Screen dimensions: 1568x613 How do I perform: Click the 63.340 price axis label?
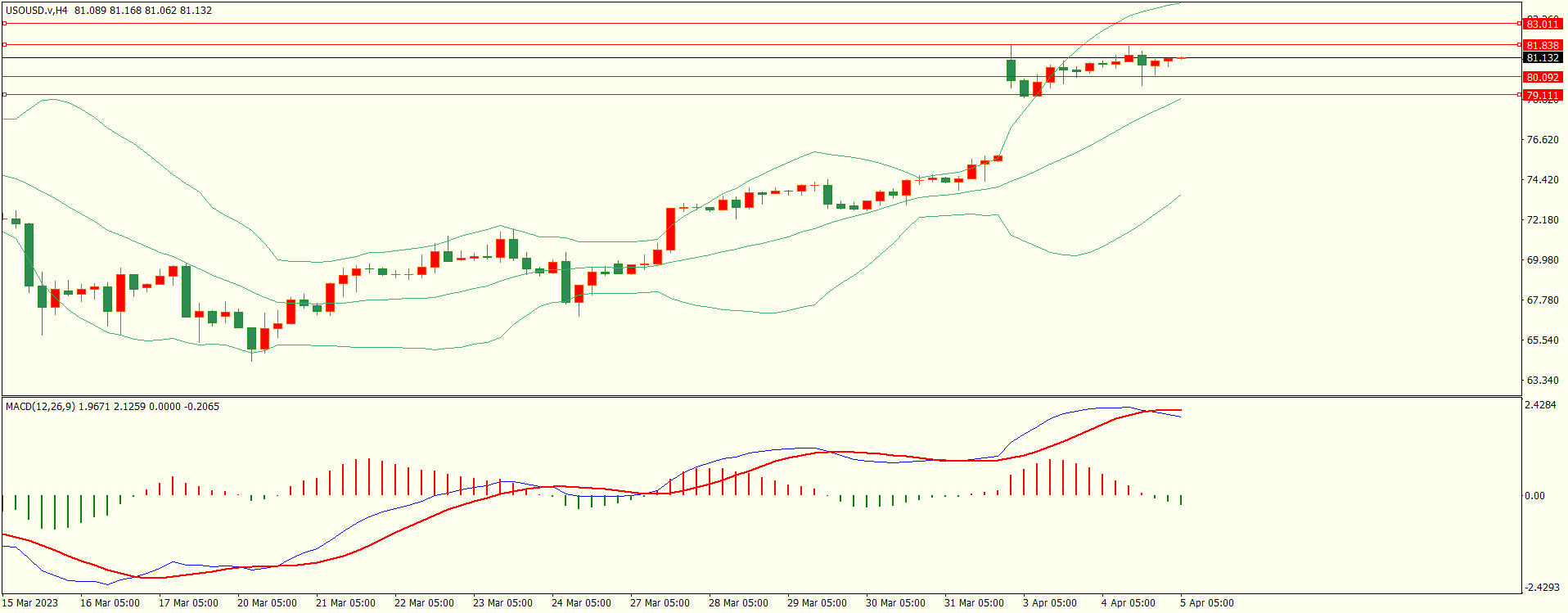point(1542,381)
